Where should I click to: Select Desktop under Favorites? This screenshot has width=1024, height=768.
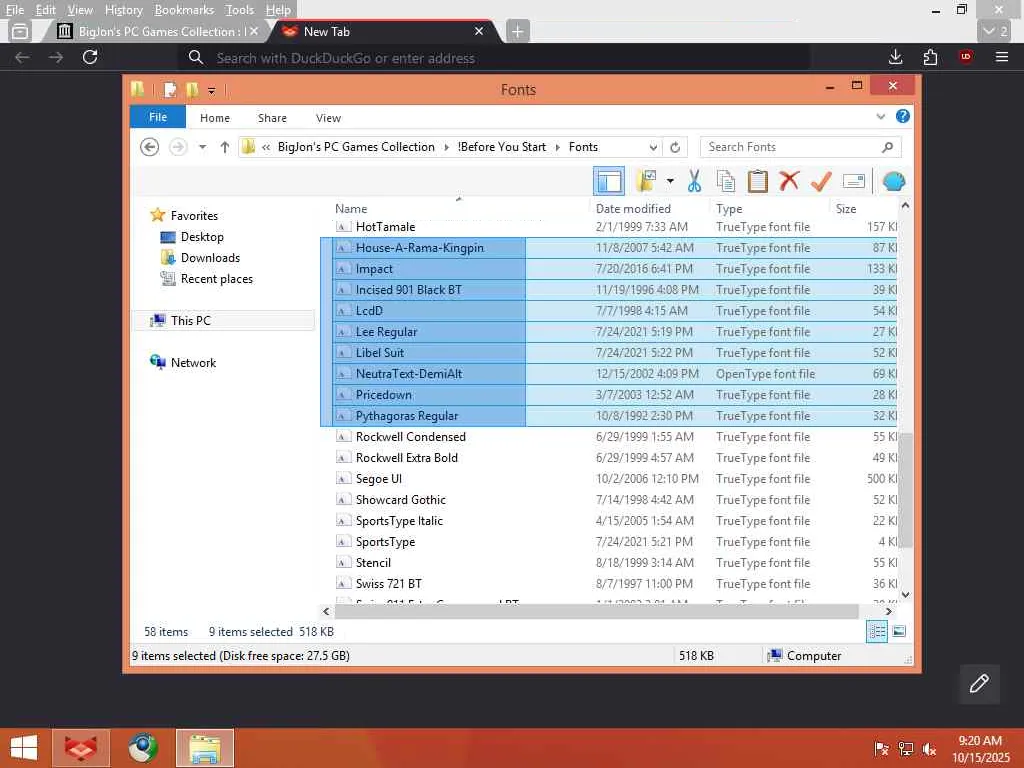tap(202, 236)
